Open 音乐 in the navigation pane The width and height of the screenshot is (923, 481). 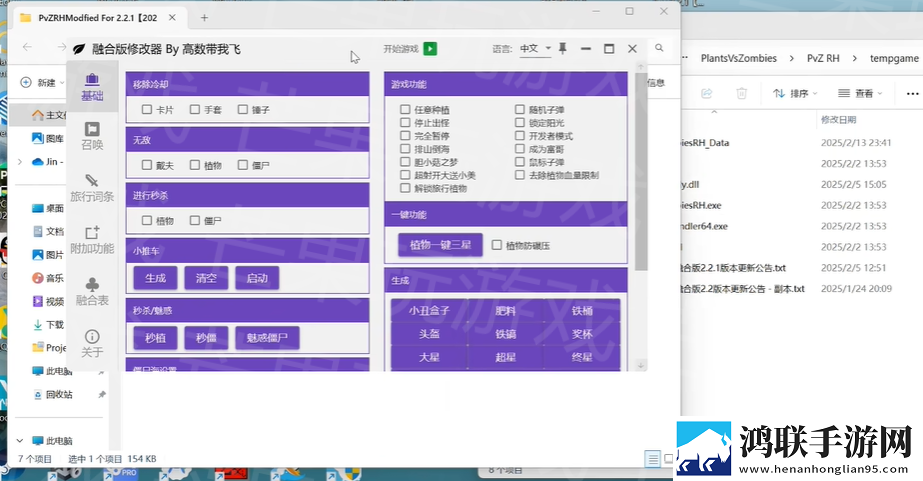click(48, 278)
